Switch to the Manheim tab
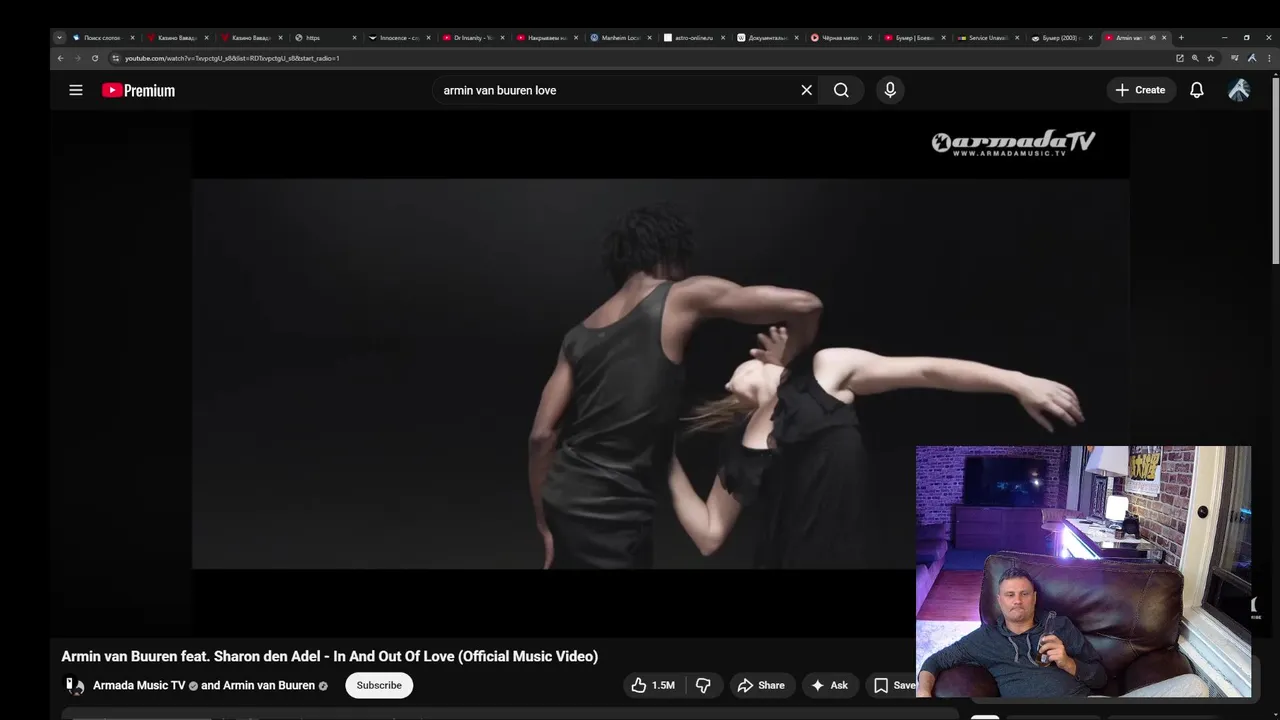1280x720 pixels. [620, 38]
